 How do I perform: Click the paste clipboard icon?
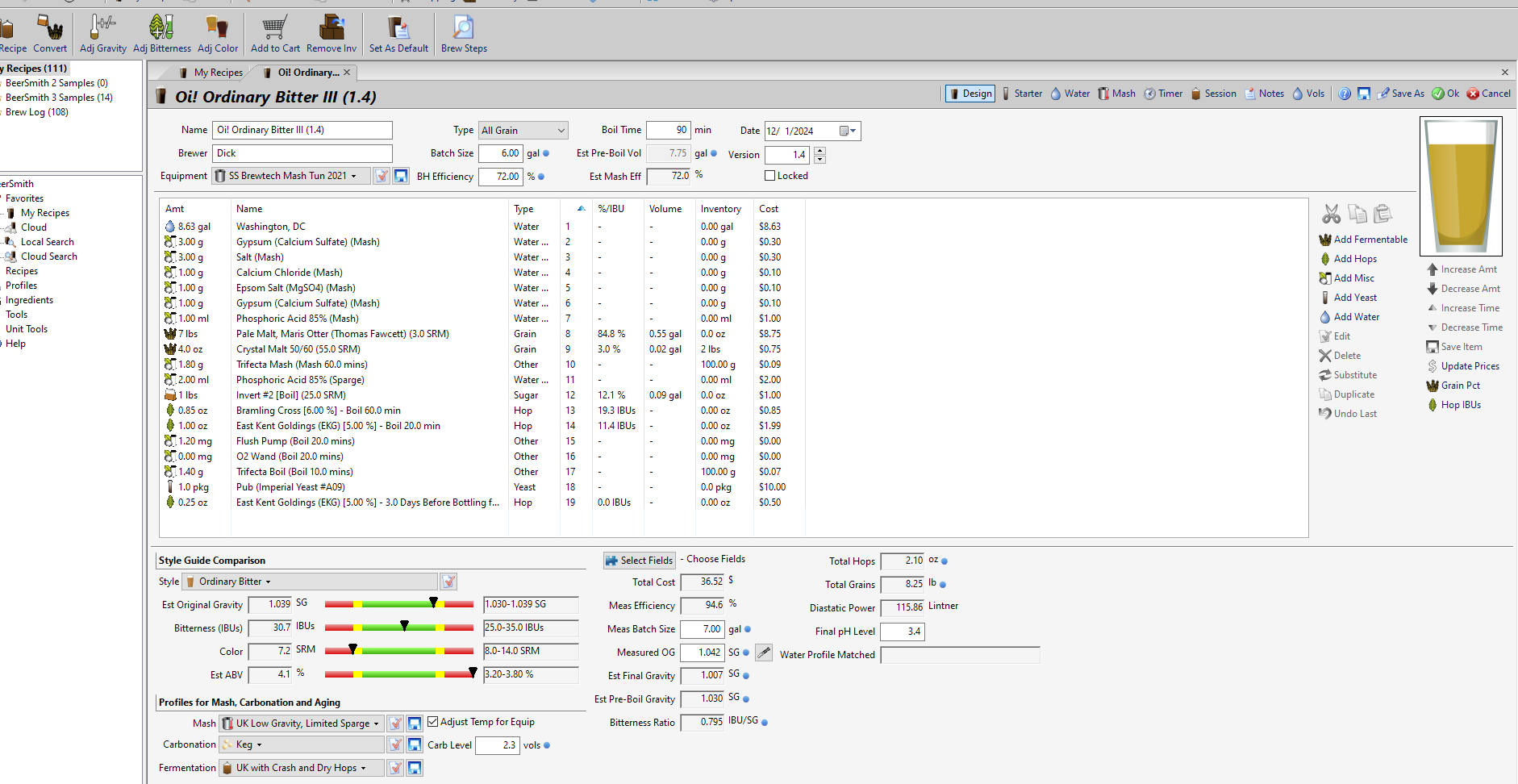(x=1382, y=214)
